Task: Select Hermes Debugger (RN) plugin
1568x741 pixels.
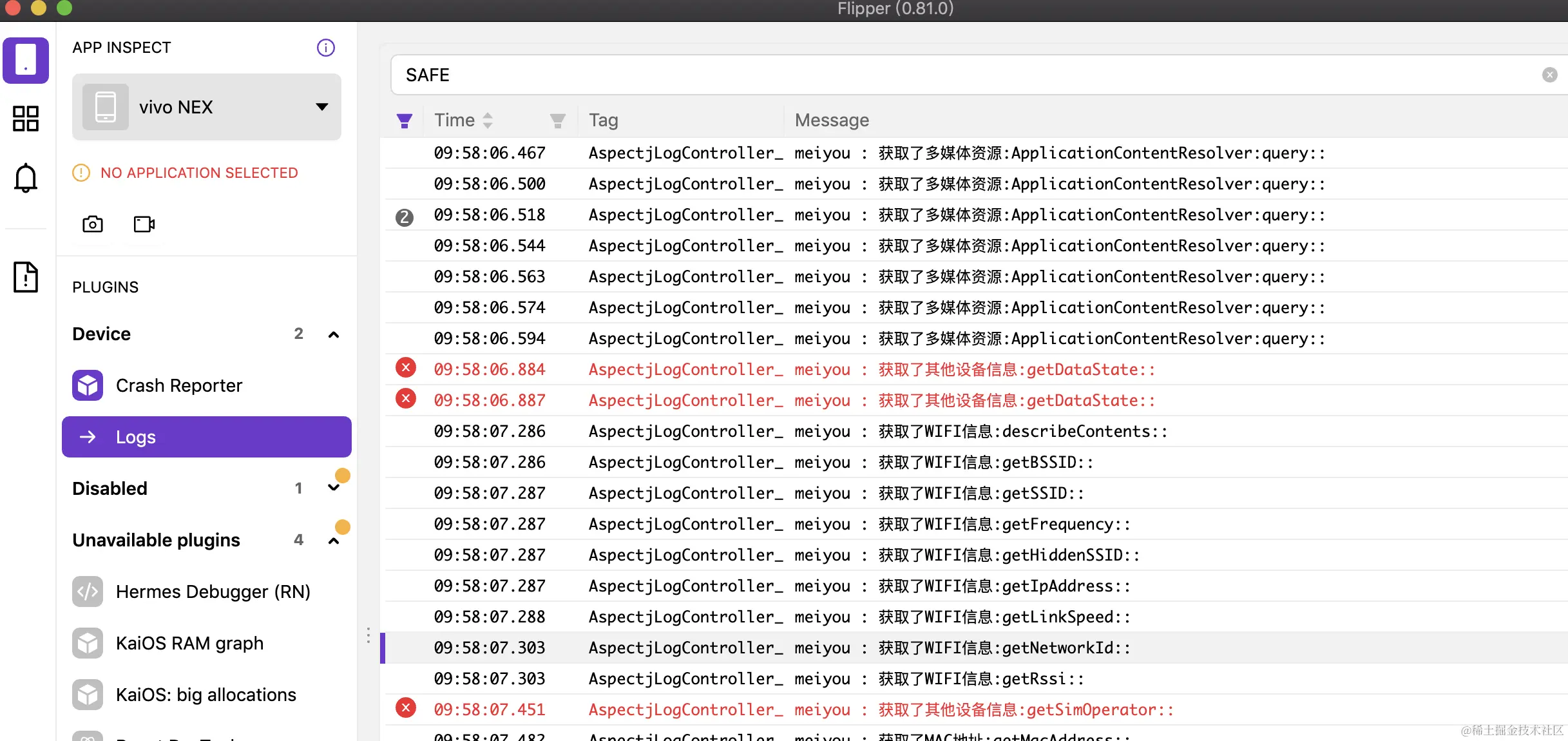Action: click(x=213, y=592)
